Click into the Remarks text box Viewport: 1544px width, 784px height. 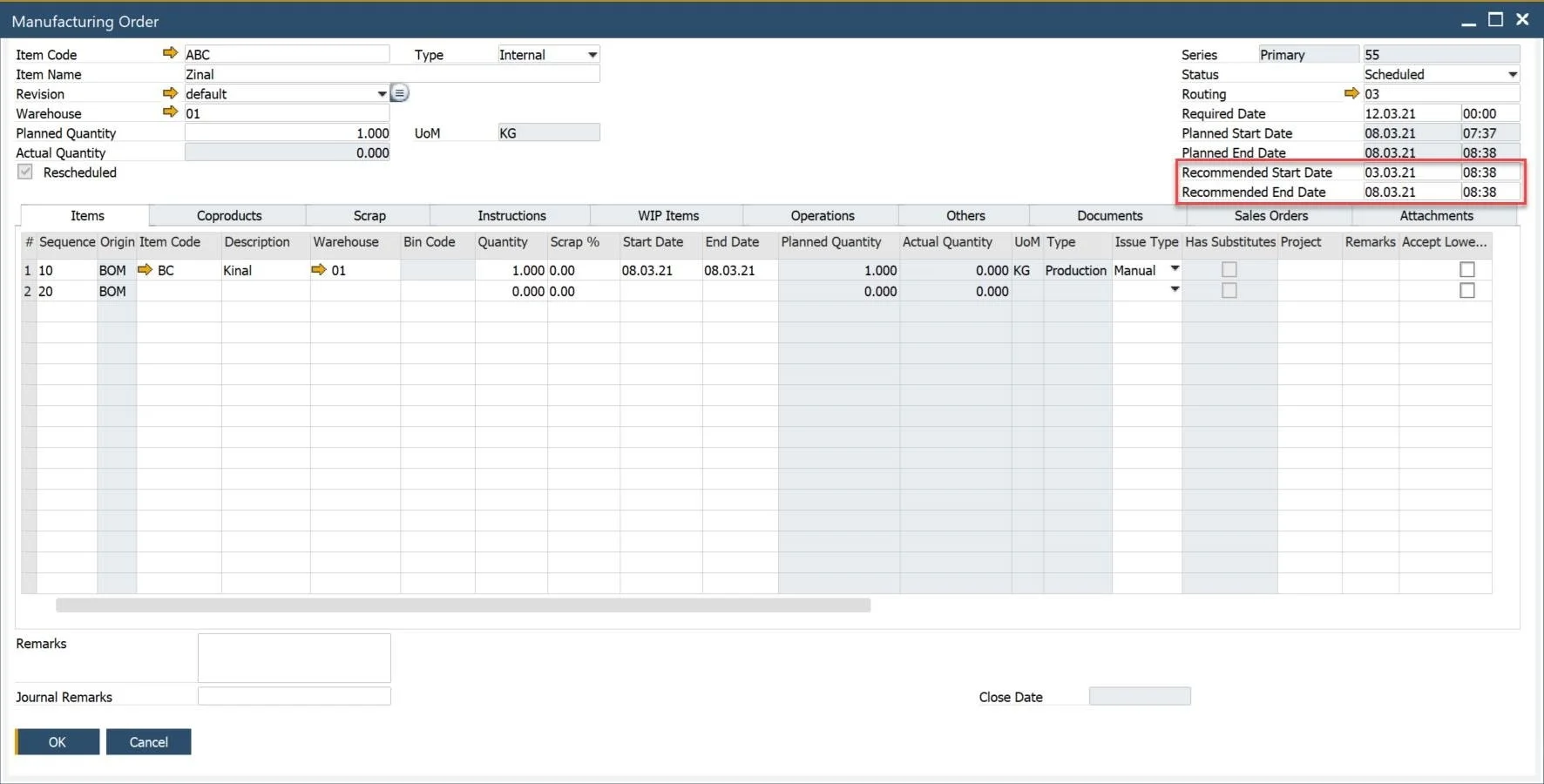click(x=294, y=658)
